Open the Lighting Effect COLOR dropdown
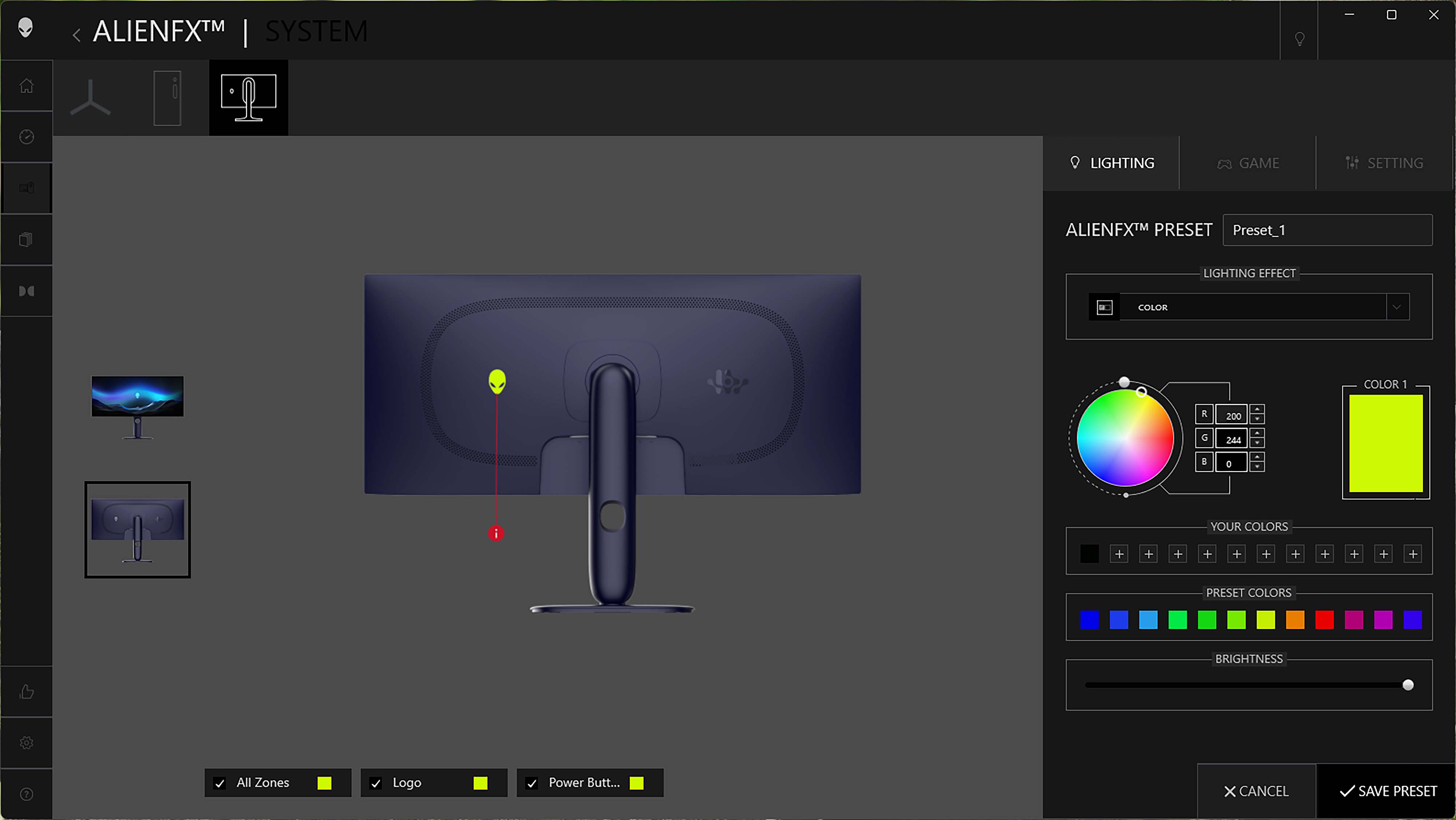The height and width of the screenshot is (820, 1456). point(1249,307)
